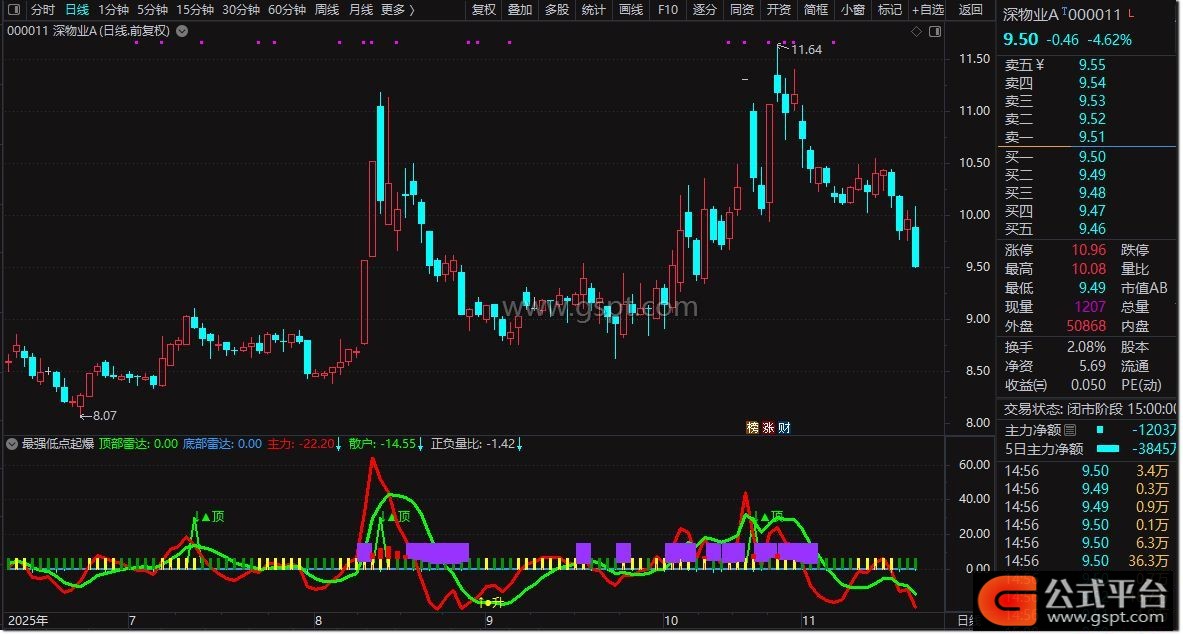Switch to 60分钟 timeframe
Viewport: 1183px width, 634px height.
[285, 9]
